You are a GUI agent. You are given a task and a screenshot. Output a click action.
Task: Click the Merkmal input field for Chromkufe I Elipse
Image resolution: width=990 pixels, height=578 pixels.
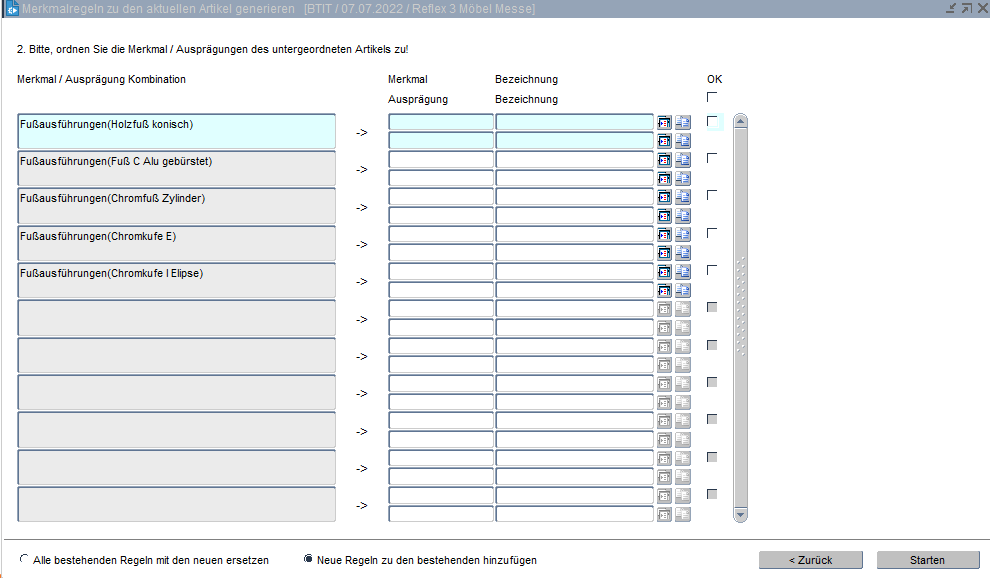pyautogui.click(x=440, y=271)
